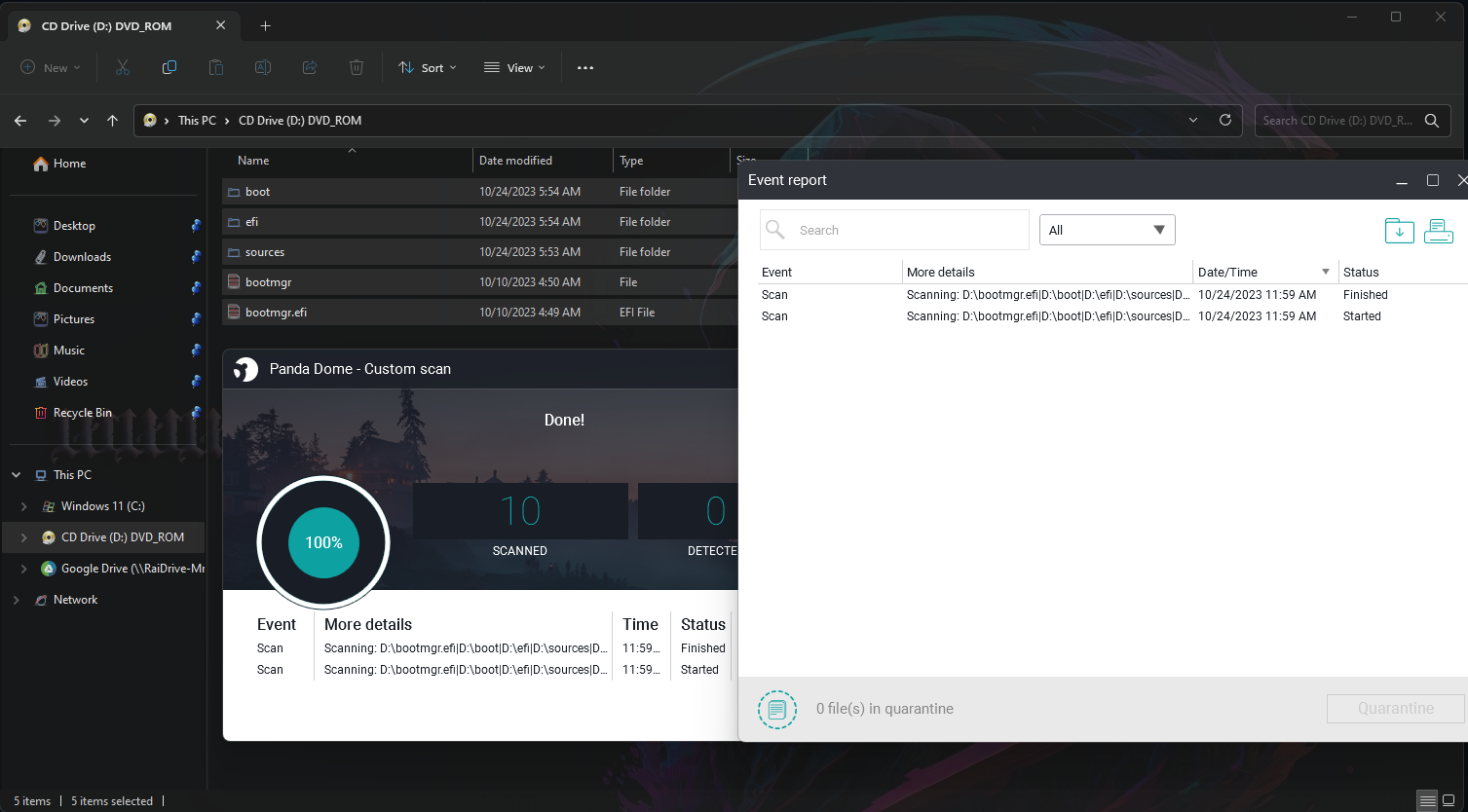Collapse the This PC tree node
1468x812 pixels.
pos(16,475)
